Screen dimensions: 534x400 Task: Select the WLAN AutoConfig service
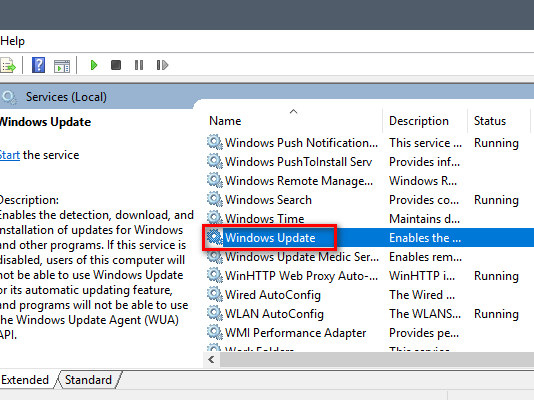[369, 314]
